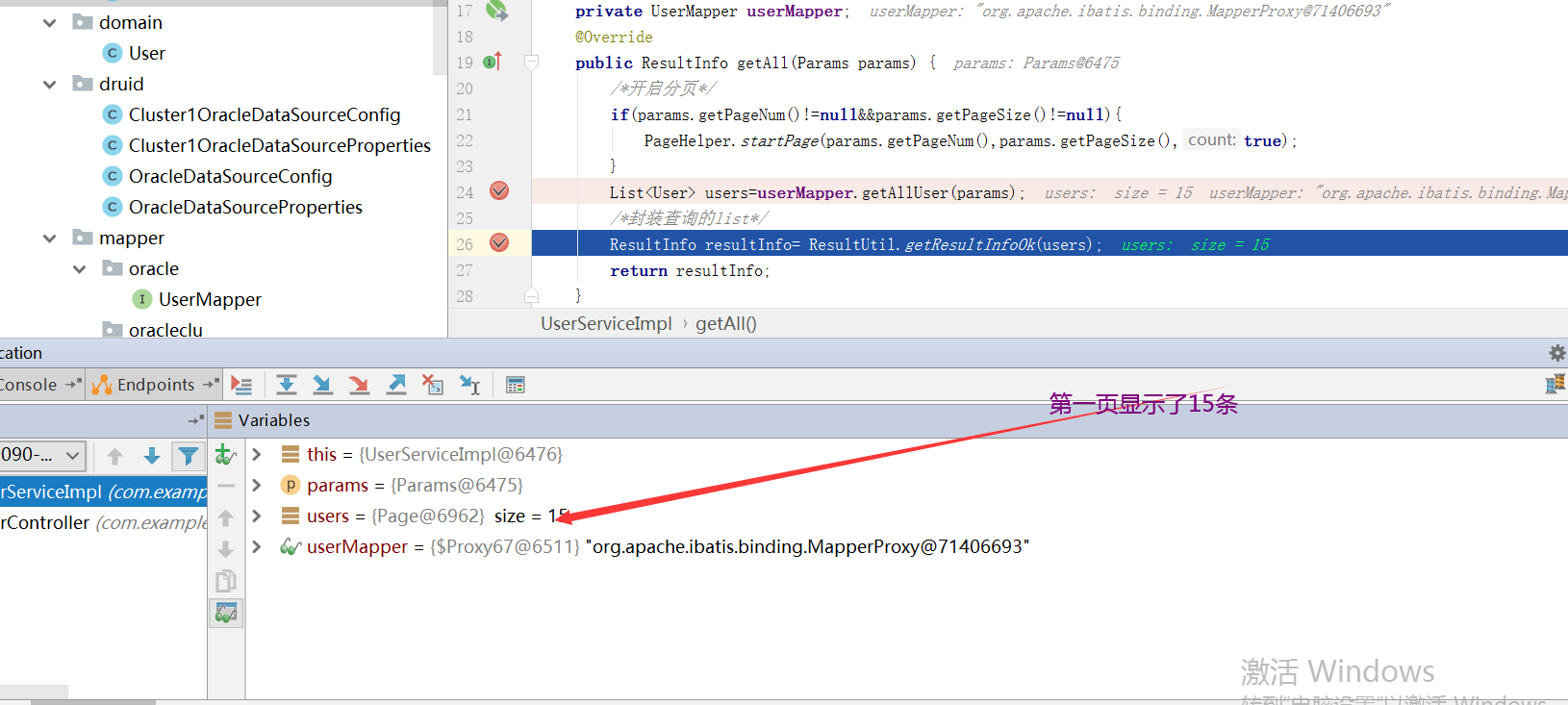This screenshot has height=705, width=1568.
Task: Click Show Execution Point icon
Action: 241,385
